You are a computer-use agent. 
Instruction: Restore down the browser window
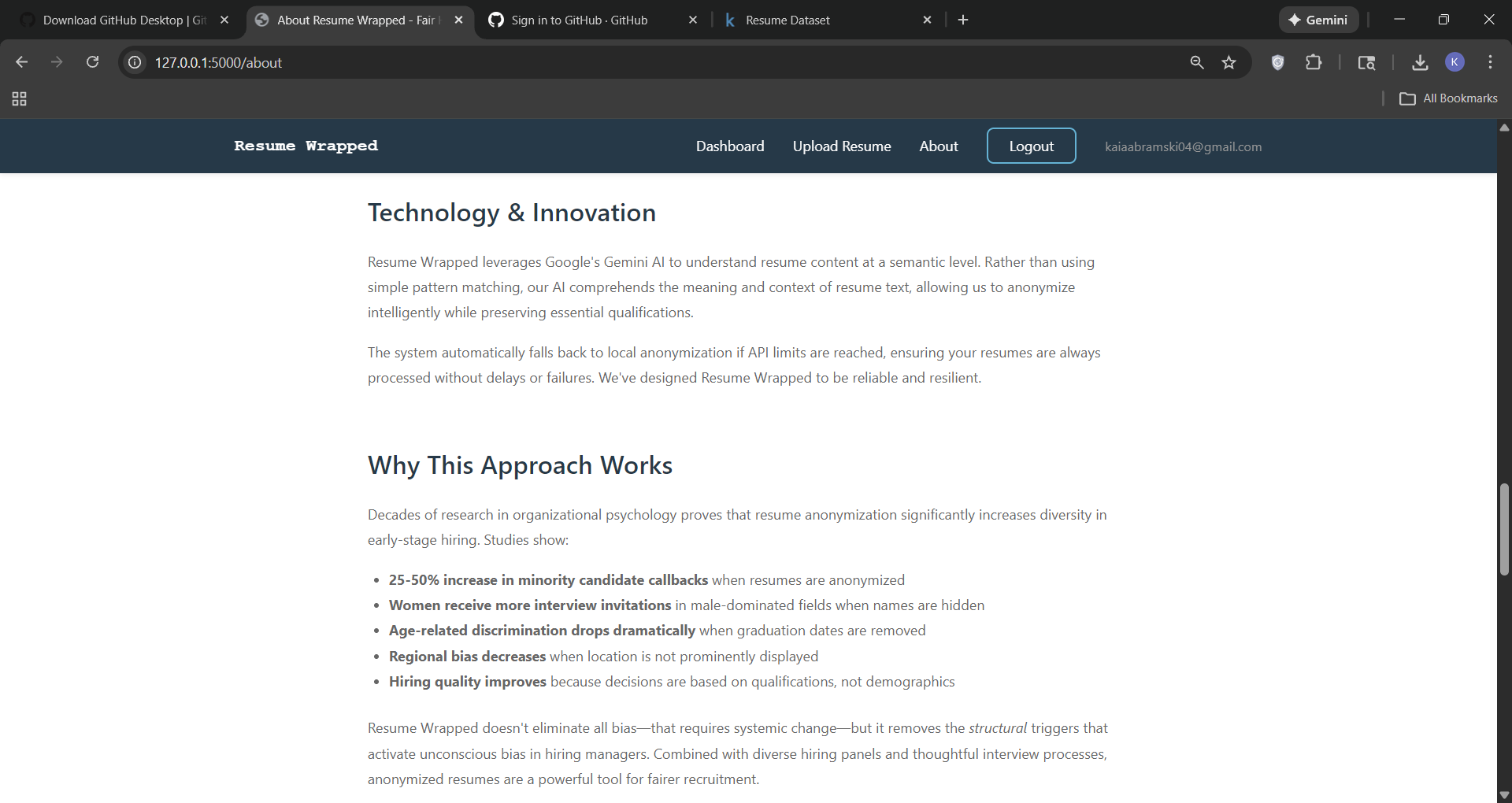pos(1443,20)
